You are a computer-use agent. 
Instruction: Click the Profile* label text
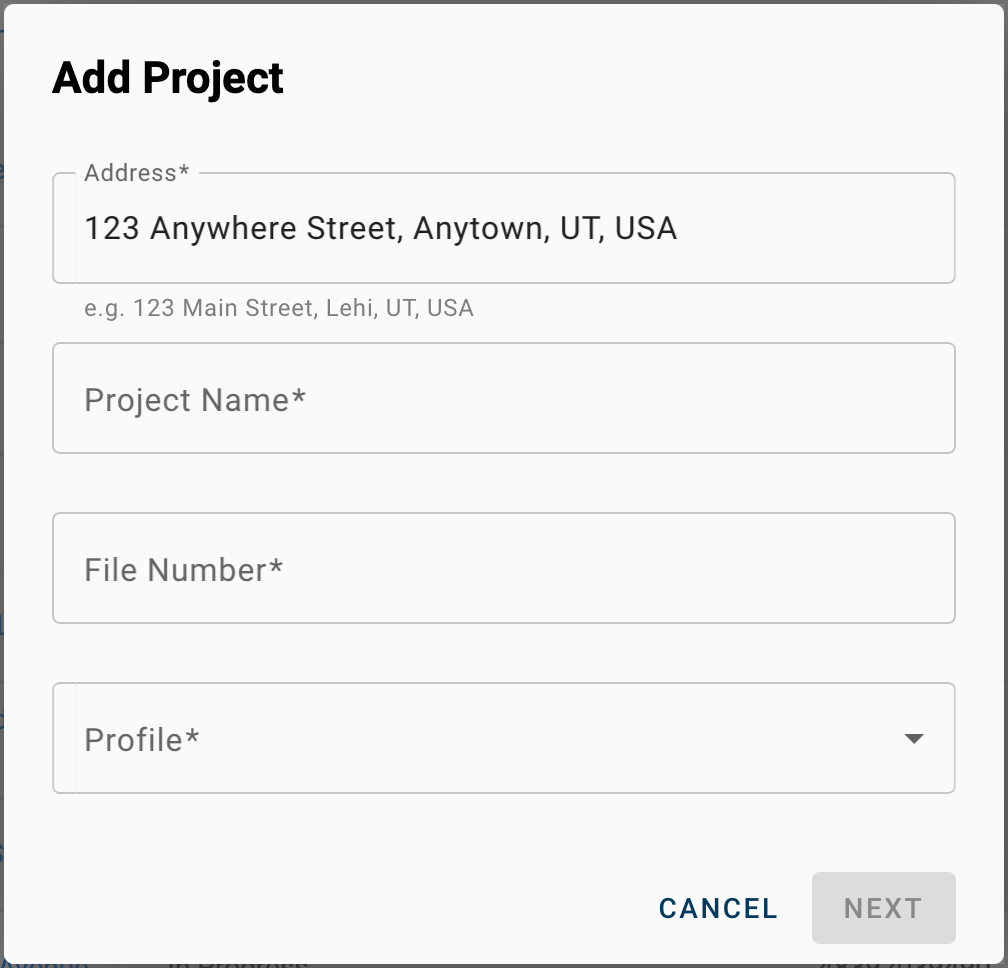click(x=142, y=739)
